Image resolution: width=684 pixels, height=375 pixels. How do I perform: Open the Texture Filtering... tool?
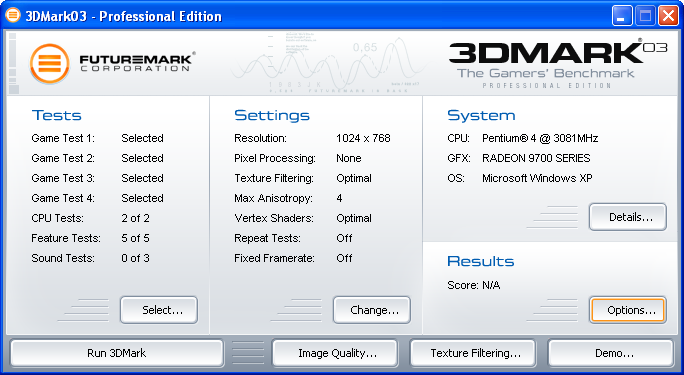(473, 353)
